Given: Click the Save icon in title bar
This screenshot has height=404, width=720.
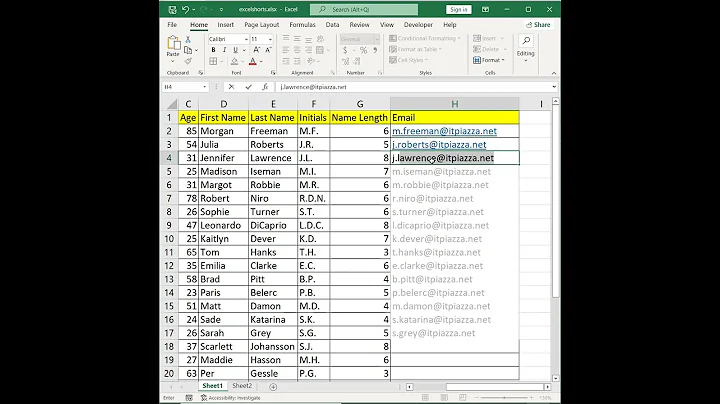Looking at the screenshot, I should pos(172,9).
